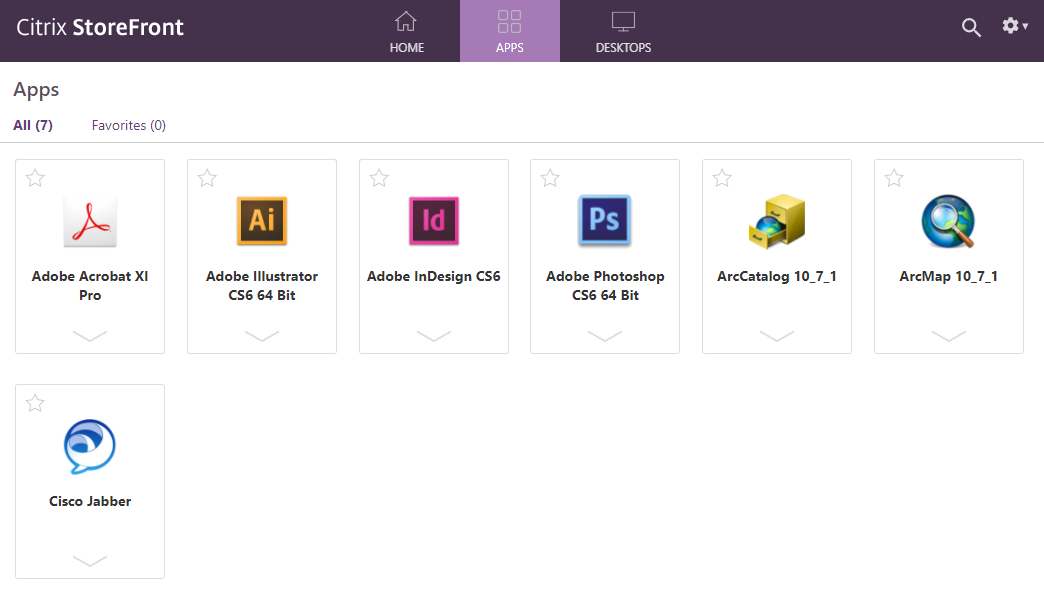Click the Citrix StoreFront logo text

point(100,27)
